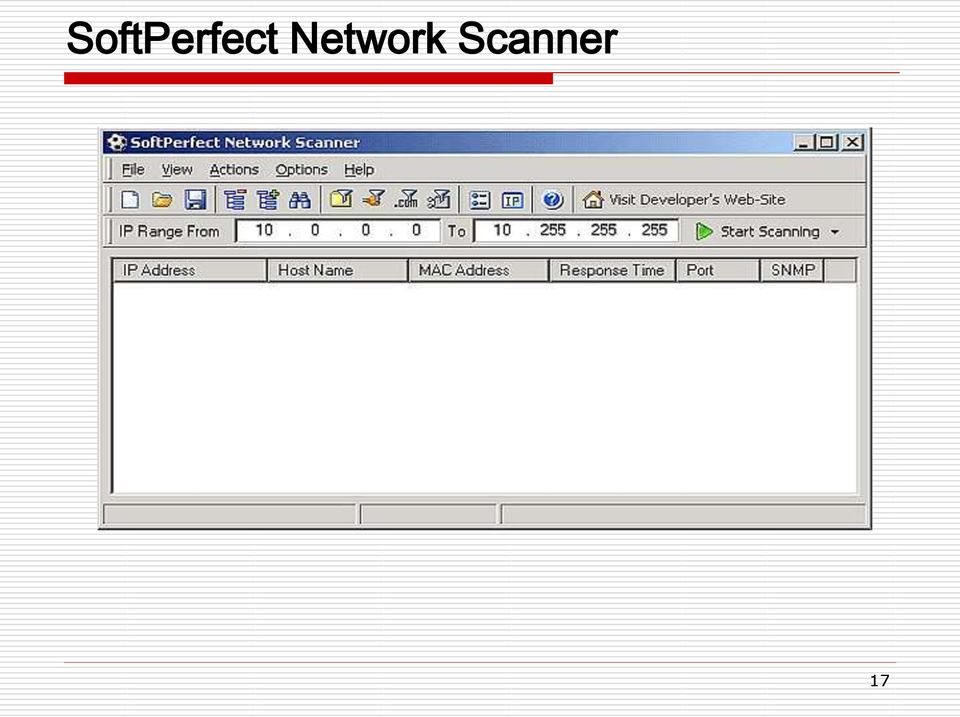Open the File menu
Screen dimensions: 960x717
click(x=133, y=170)
